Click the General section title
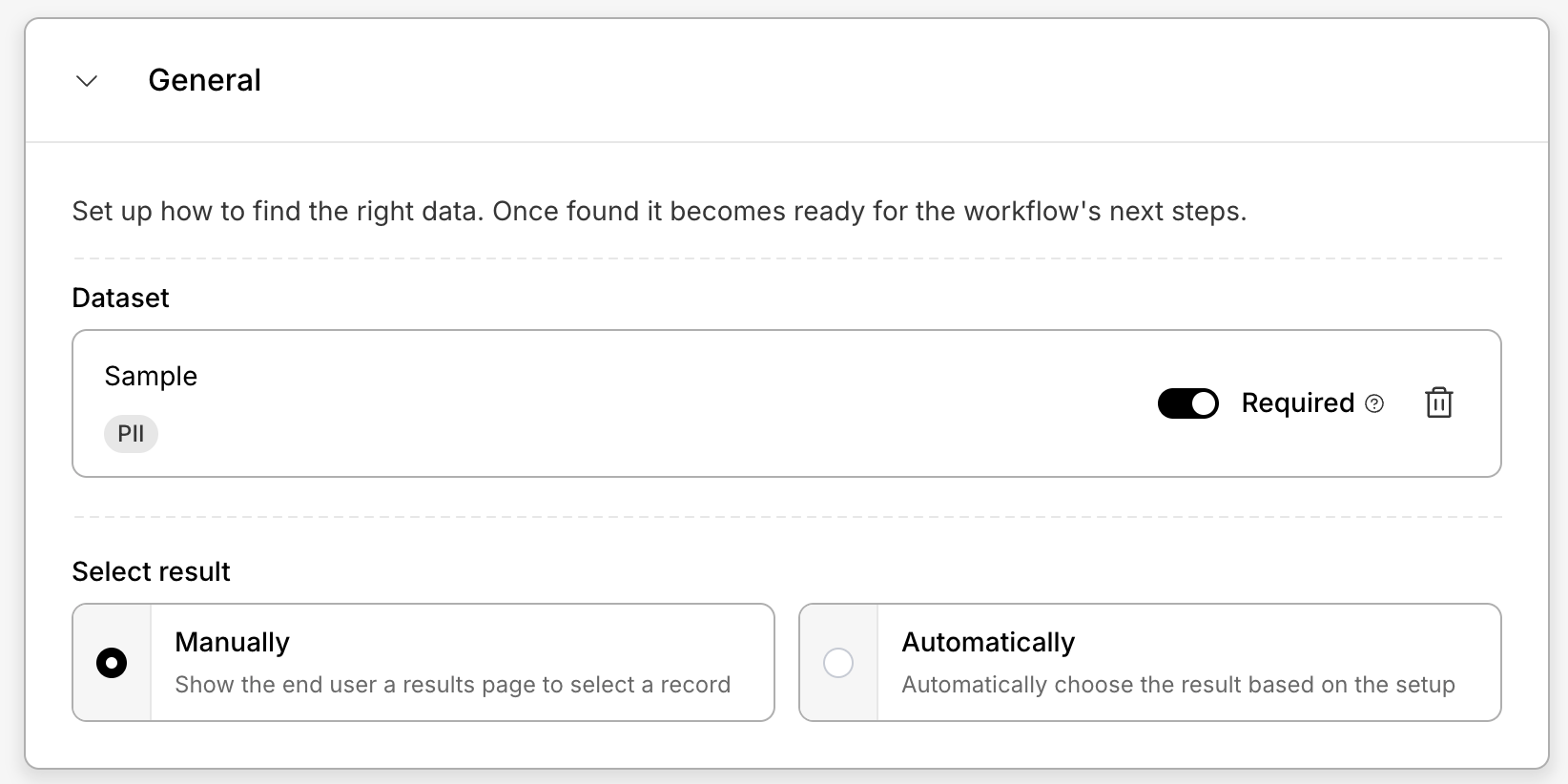This screenshot has height=784, width=1568. 204,80
